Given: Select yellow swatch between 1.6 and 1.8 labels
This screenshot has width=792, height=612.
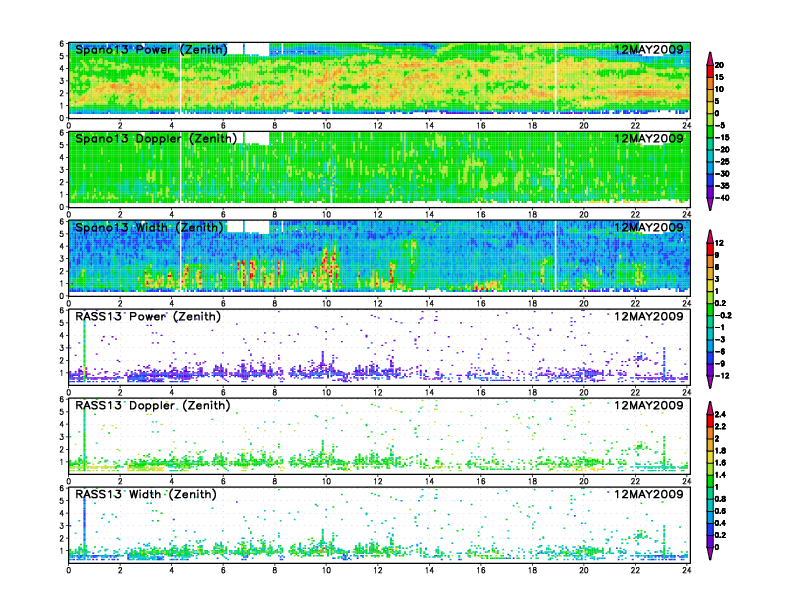Looking at the screenshot, I should click(710, 456).
